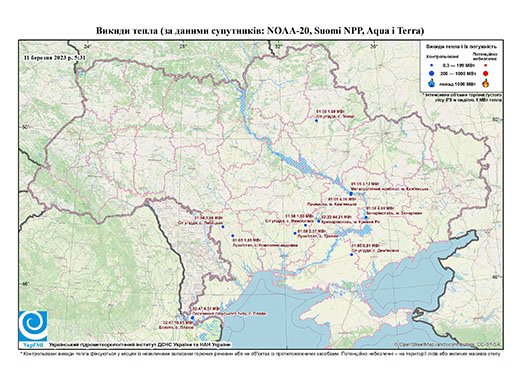Click the blue marker below the 1,83 МВт label
The image size is (520, 368).
pyautogui.click(x=305, y=225)
